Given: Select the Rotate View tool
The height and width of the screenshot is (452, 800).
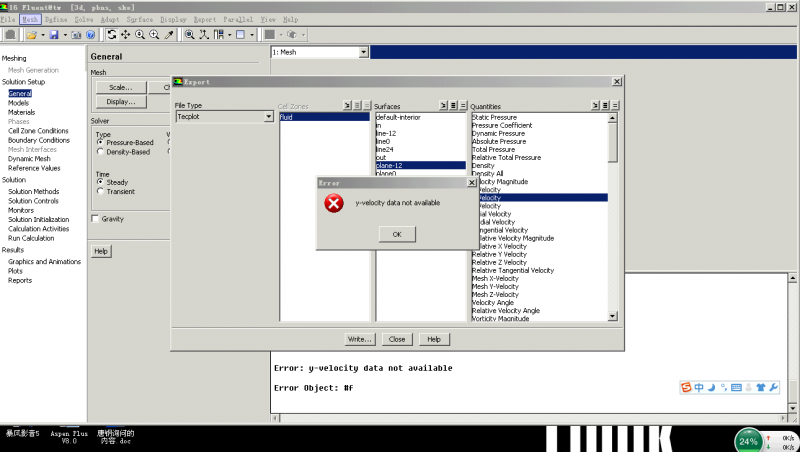Looking at the screenshot, I should pyautogui.click(x=111, y=35).
